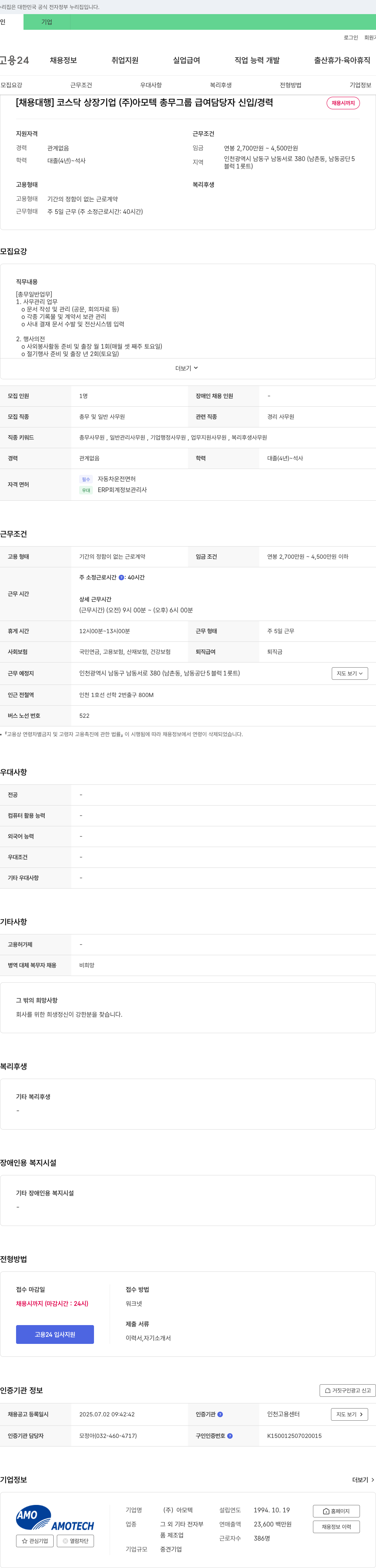Click the red 마감시간 : 24시 deadline text
The image size is (376, 1568).
point(52,1303)
